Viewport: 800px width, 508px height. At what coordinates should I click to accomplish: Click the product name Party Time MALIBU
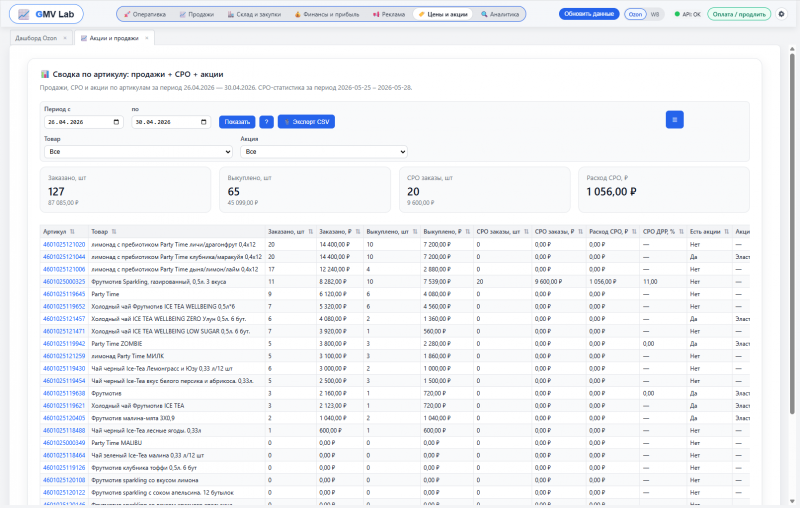pos(116,443)
